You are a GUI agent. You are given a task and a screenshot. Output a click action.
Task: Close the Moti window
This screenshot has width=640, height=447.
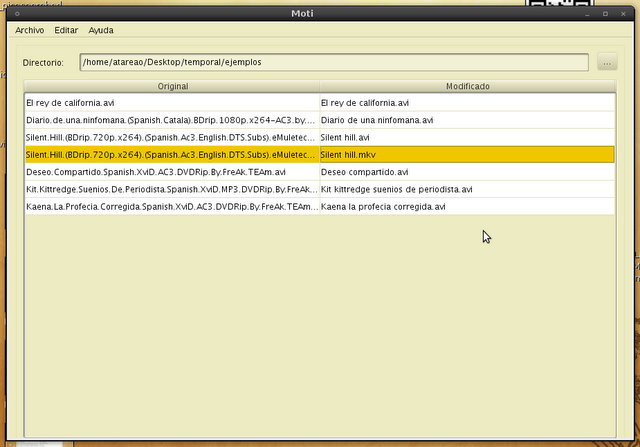[623, 14]
